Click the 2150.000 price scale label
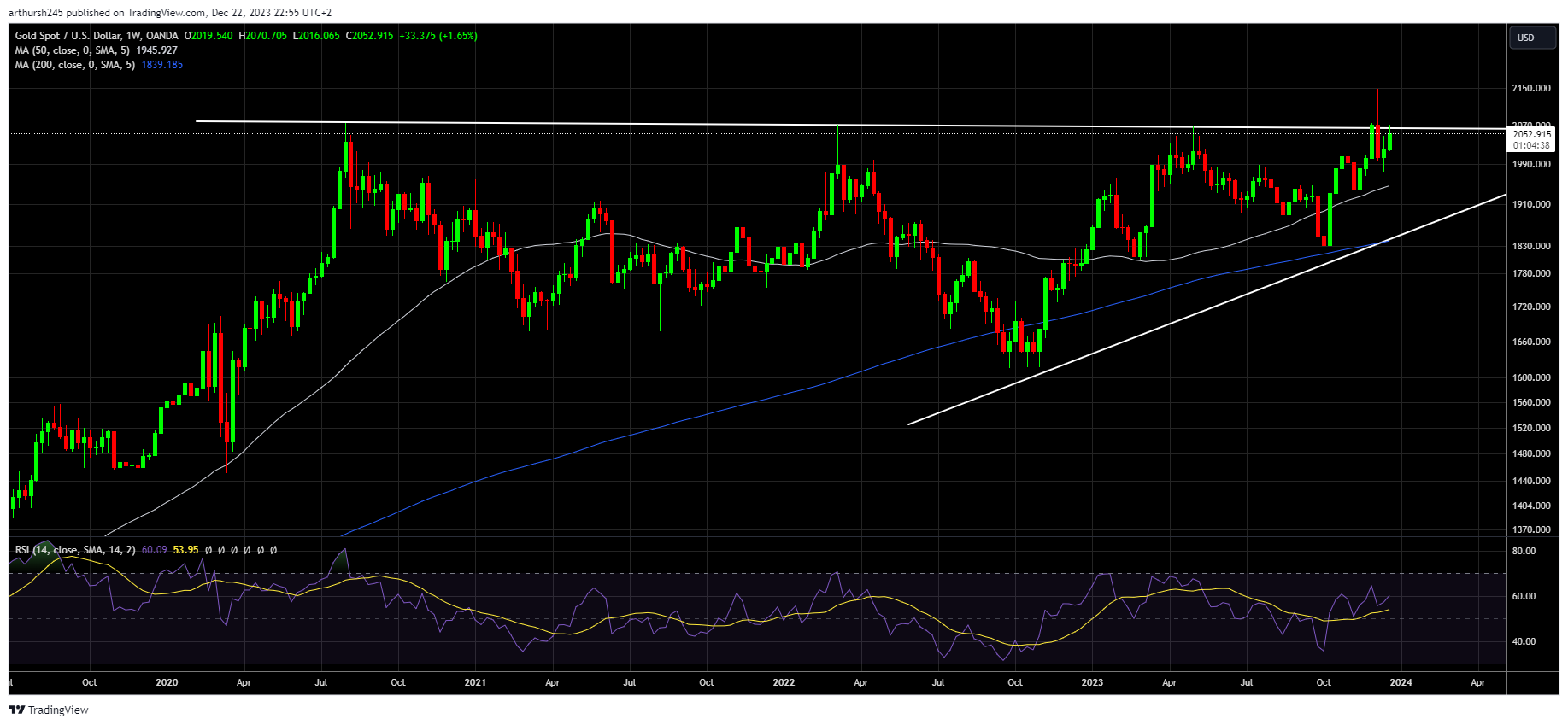 (x=1531, y=88)
